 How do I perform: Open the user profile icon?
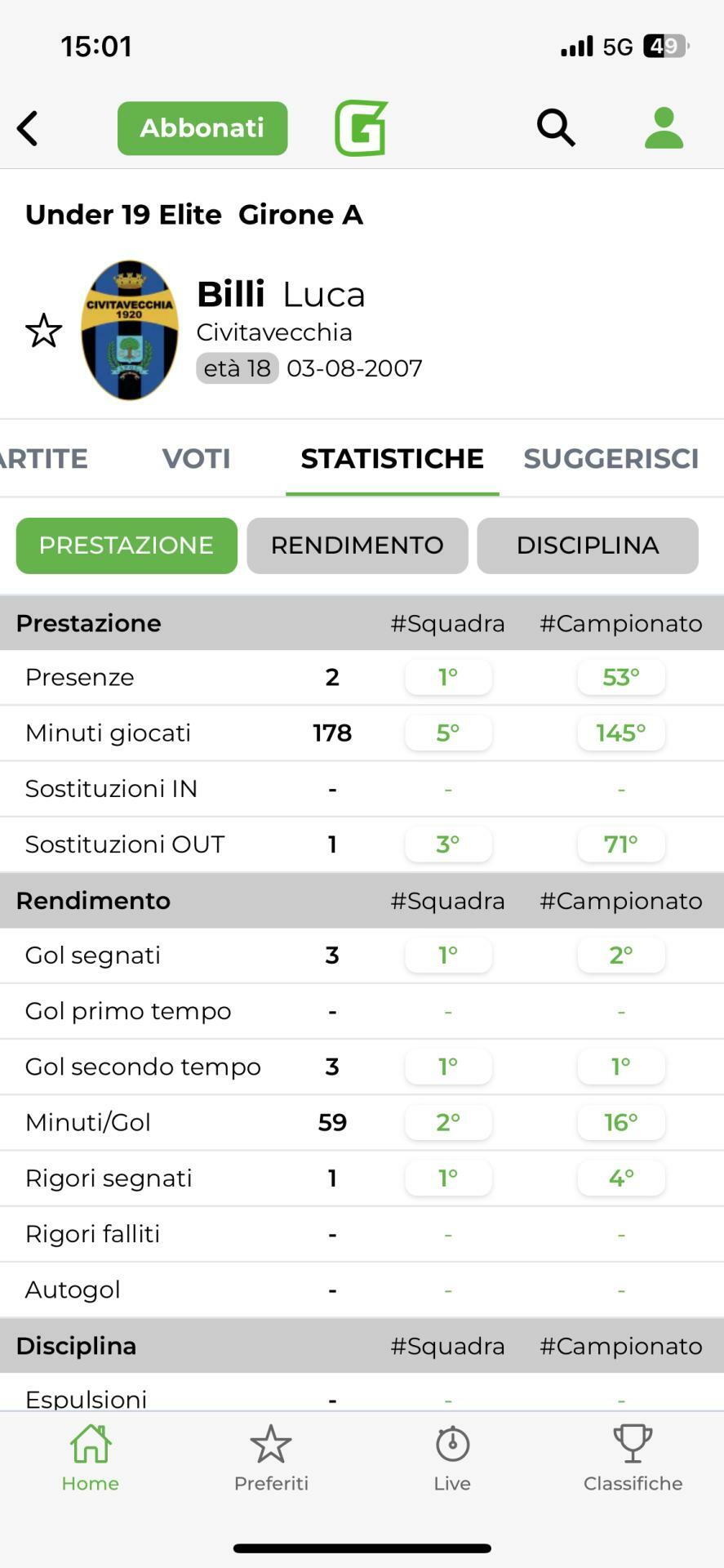point(664,128)
